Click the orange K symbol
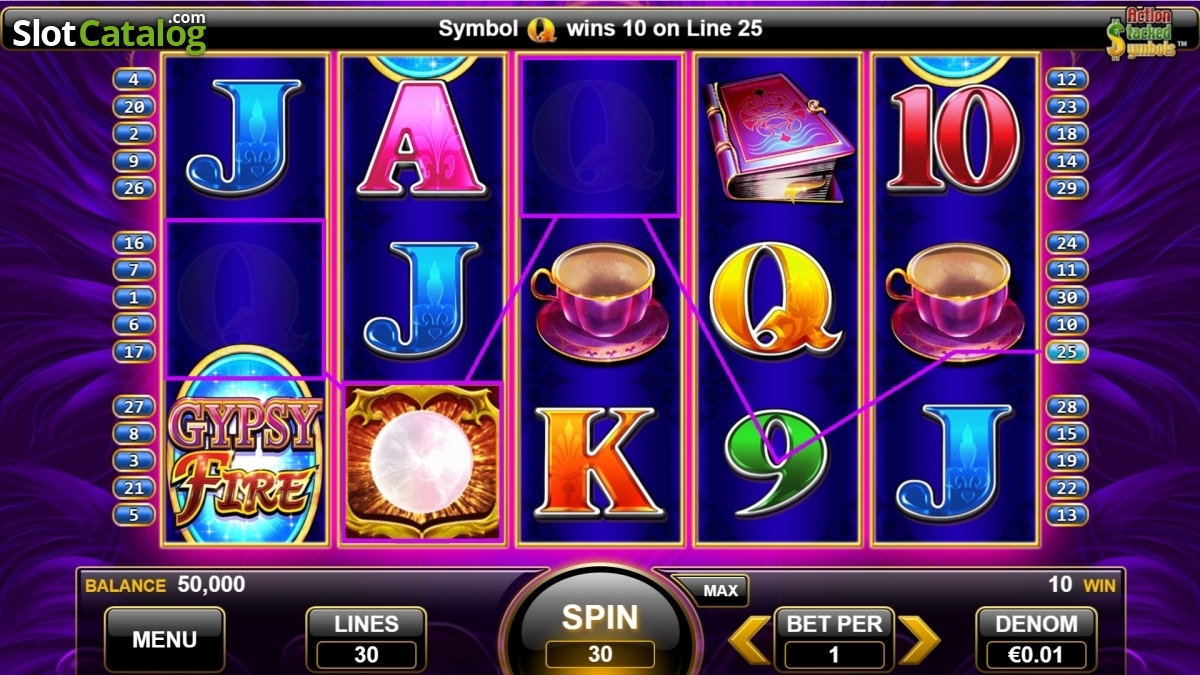 tap(600, 463)
